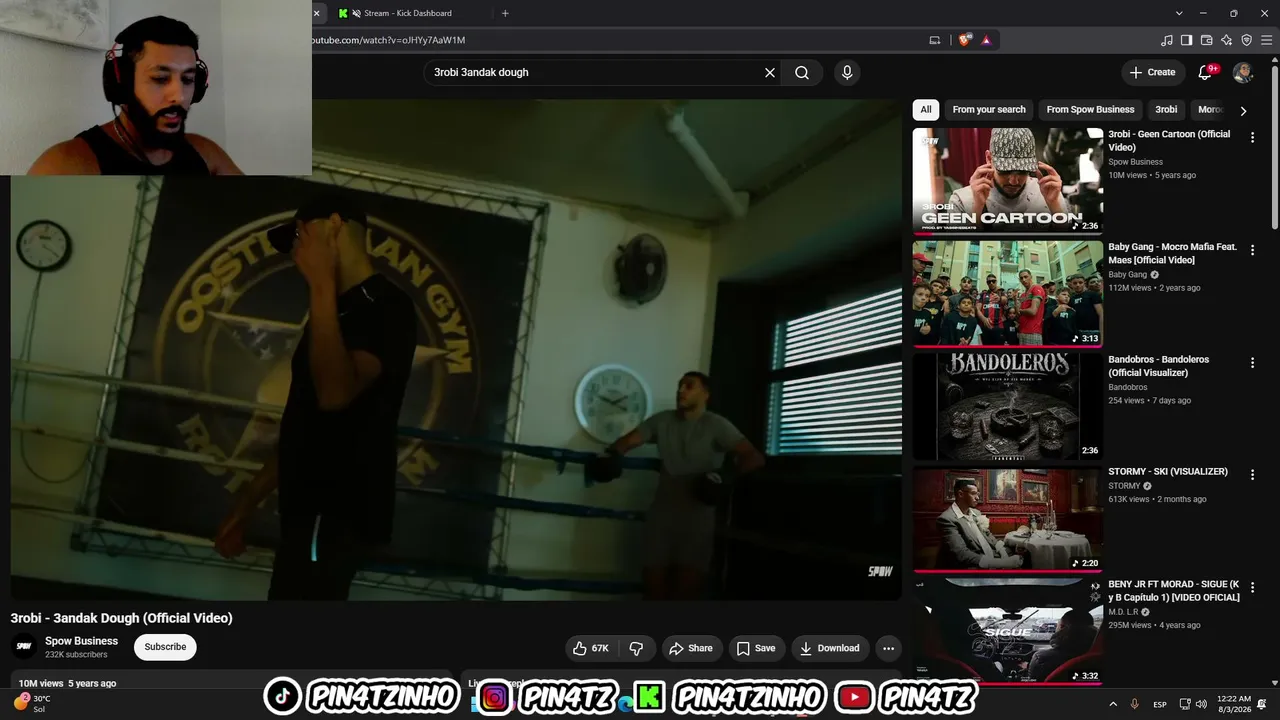1280x720 pixels.
Task: Show more filter chips with the arrow
Action: (x=1243, y=111)
